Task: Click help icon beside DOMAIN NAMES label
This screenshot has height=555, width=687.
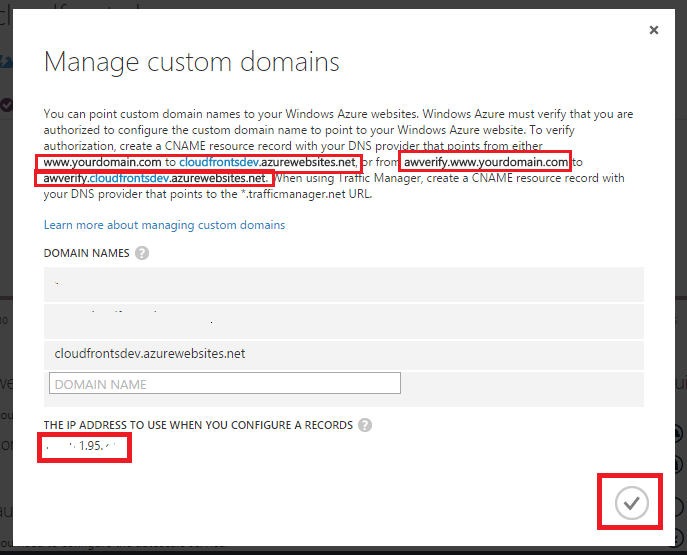Action: [142, 253]
